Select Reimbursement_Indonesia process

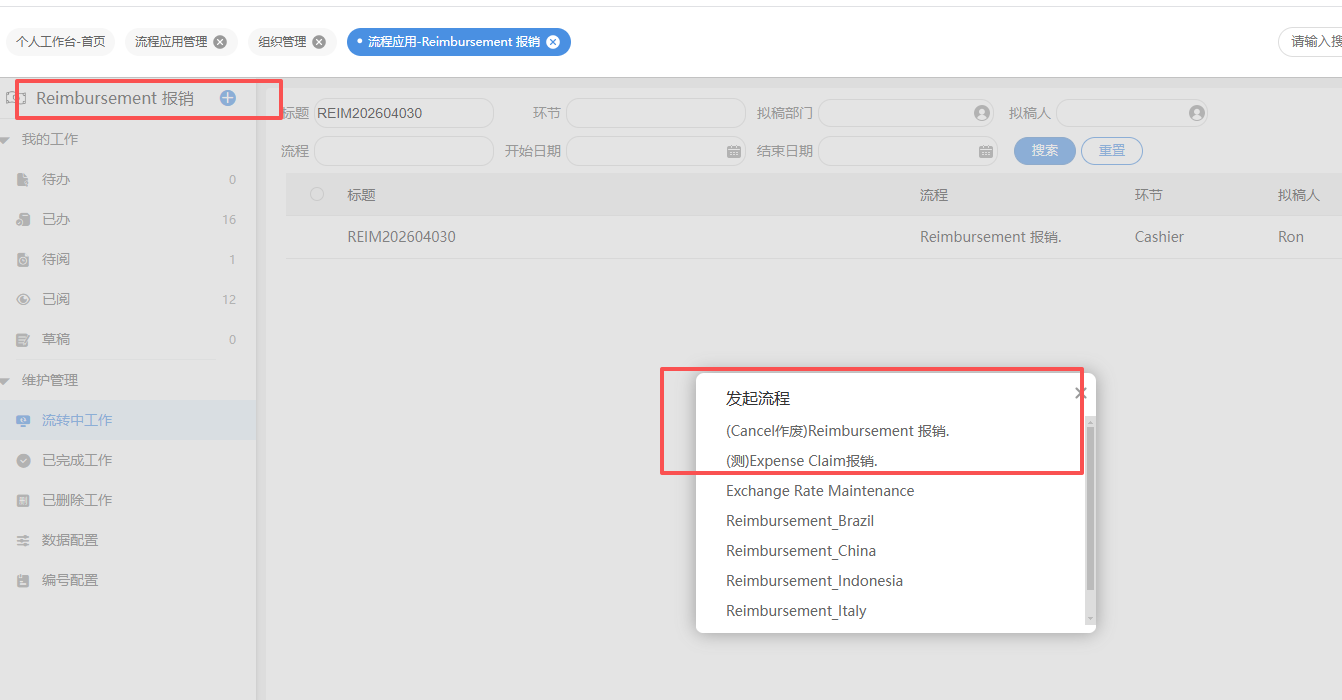814,581
